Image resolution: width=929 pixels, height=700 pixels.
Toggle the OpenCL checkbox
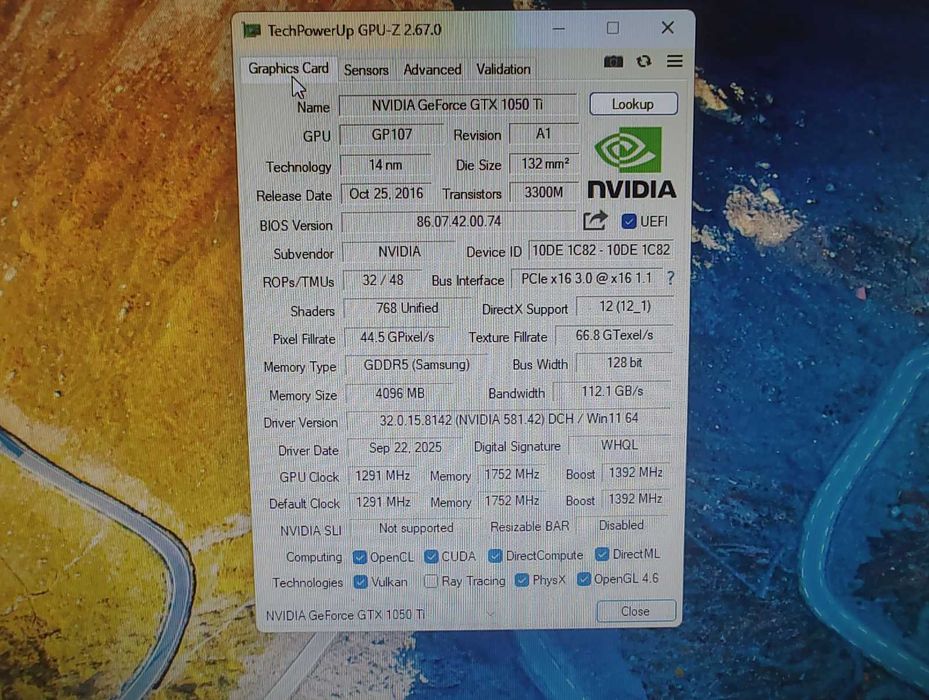pyautogui.click(x=359, y=557)
